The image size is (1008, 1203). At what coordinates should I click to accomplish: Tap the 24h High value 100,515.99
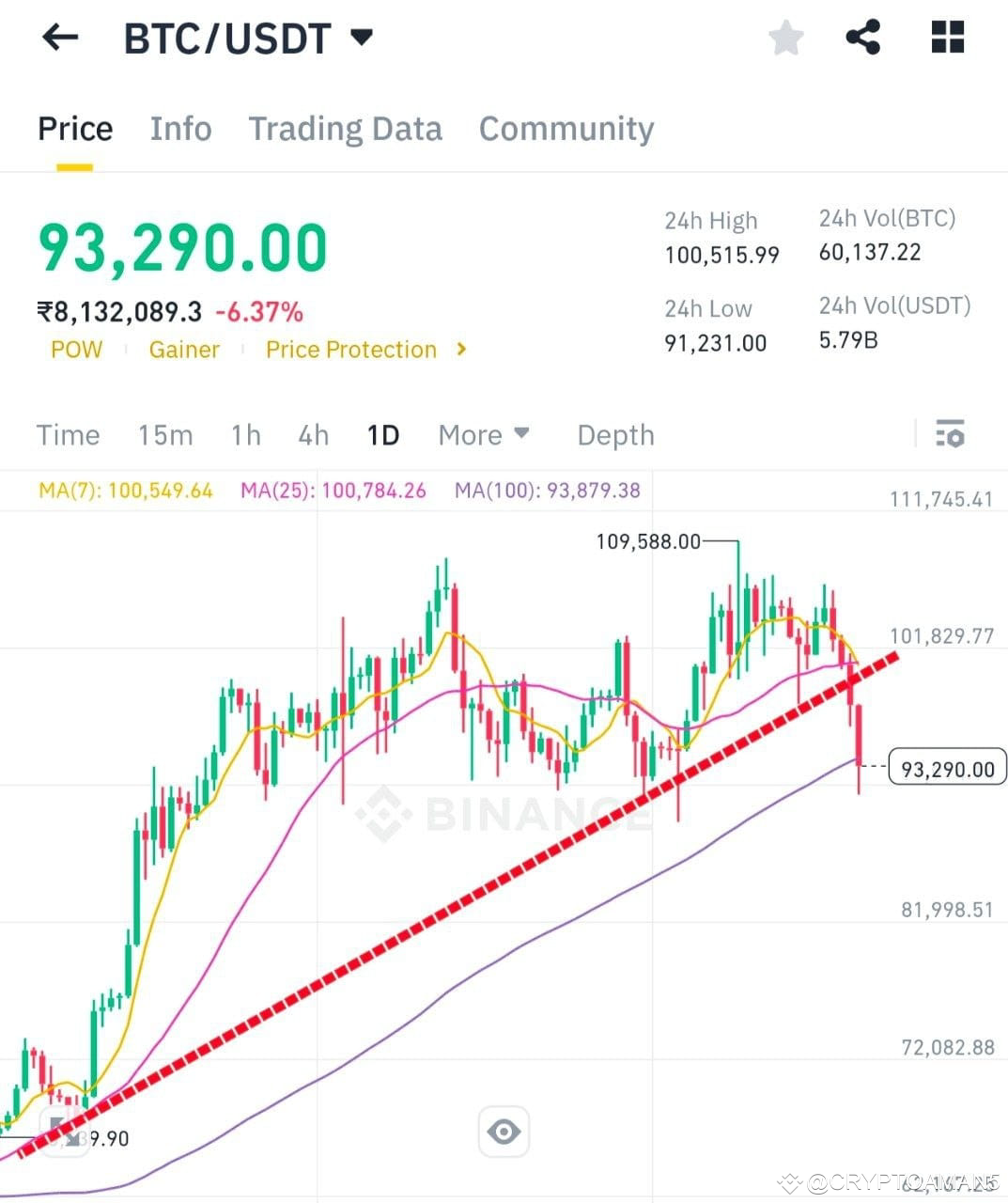point(722,255)
